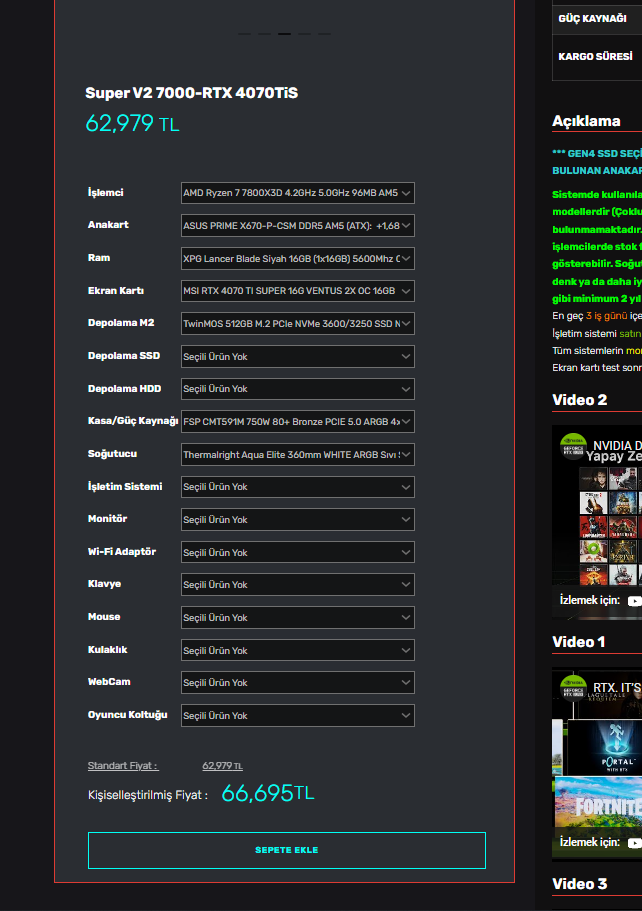
Task: Expand the Mouse dropdown
Action: pyautogui.click(x=297, y=618)
